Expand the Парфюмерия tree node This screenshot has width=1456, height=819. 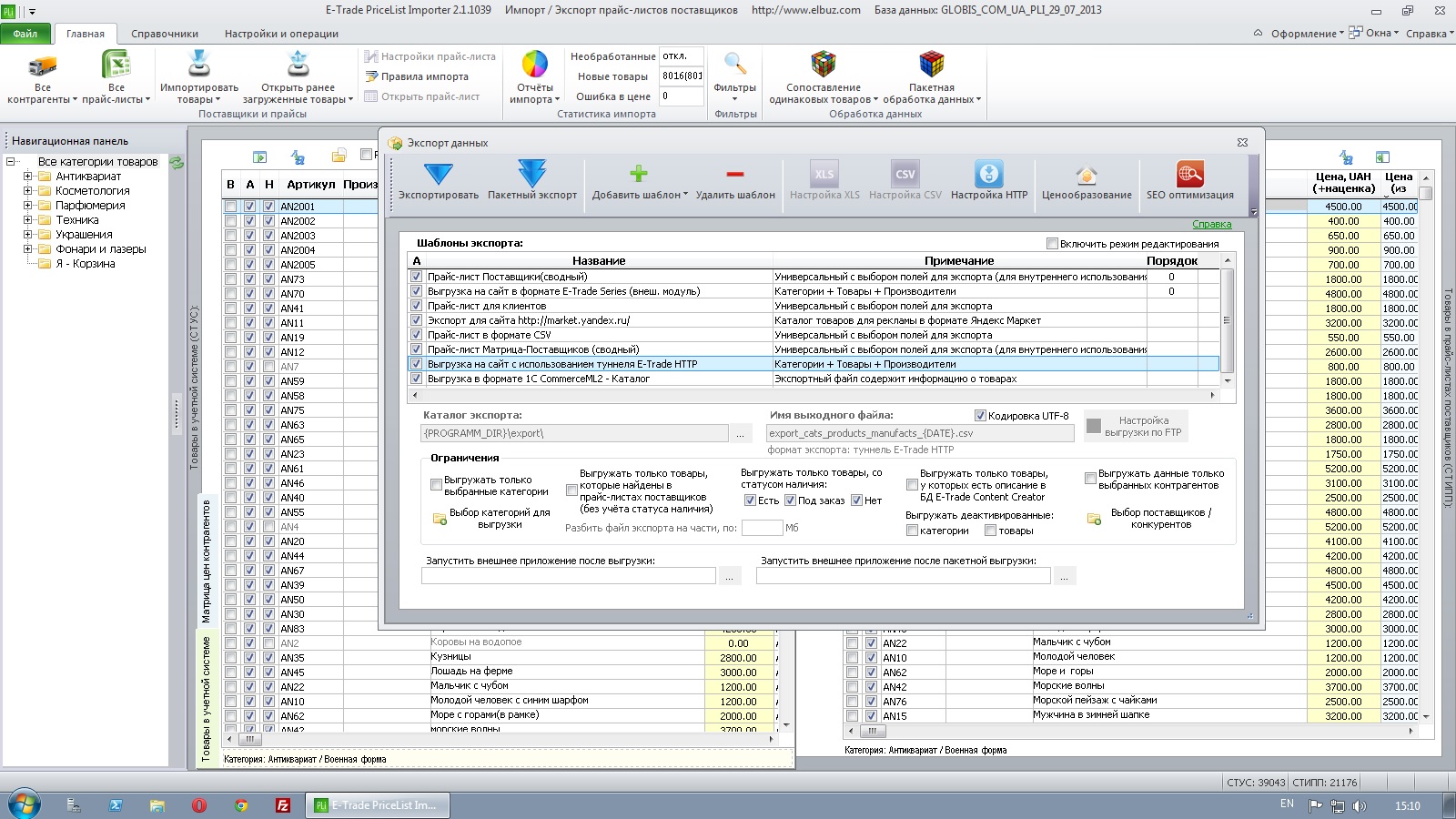tap(27, 206)
